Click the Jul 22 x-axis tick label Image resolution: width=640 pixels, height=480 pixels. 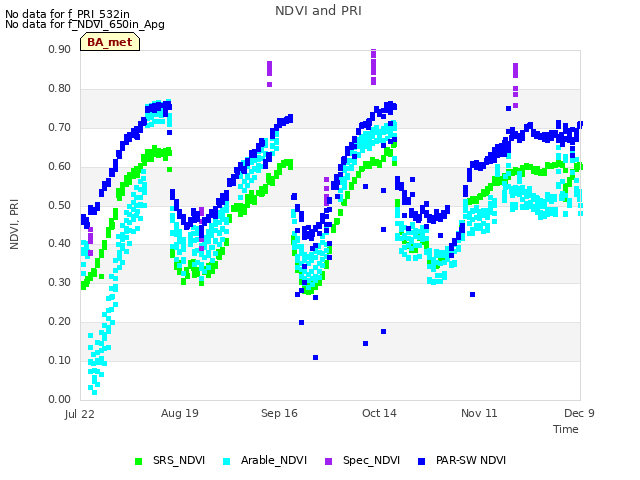pyautogui.click(x=79, y=414)
